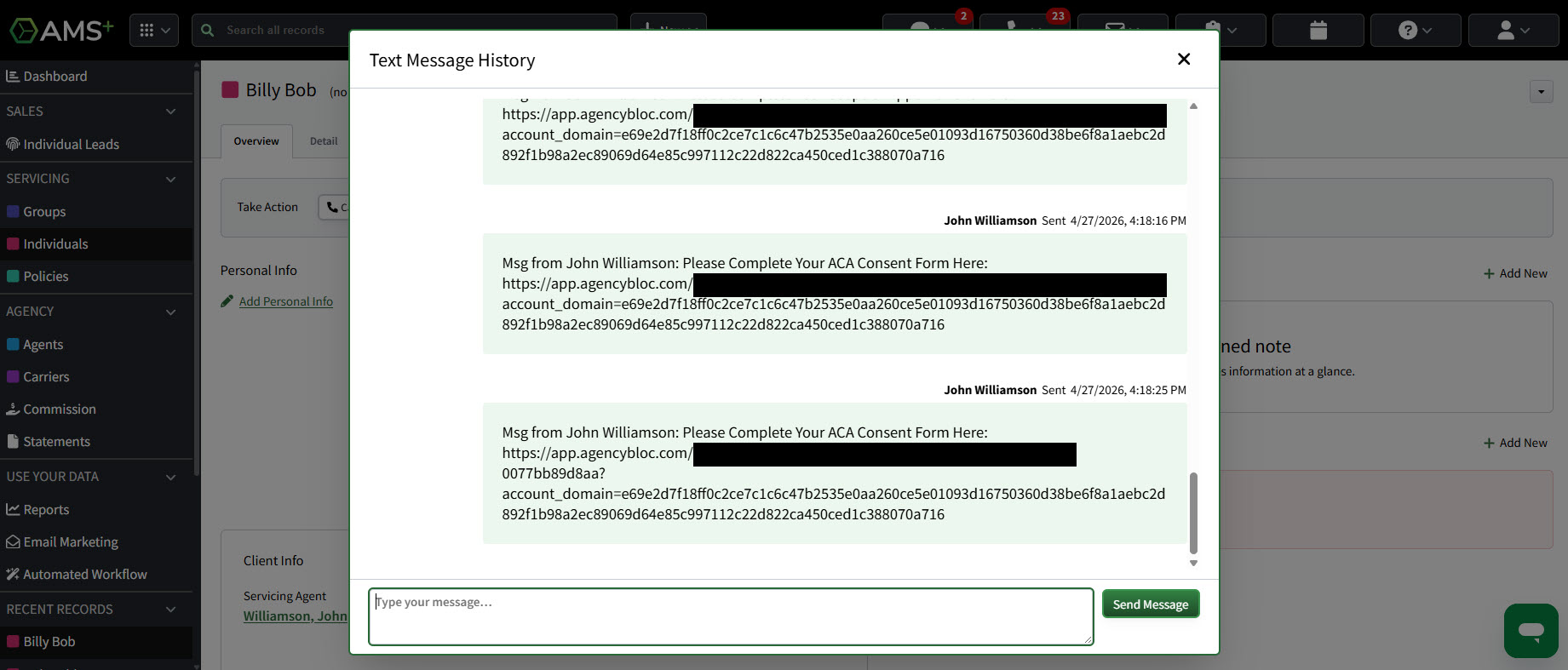Click the sidebar scrollbar

pos(197,272)
